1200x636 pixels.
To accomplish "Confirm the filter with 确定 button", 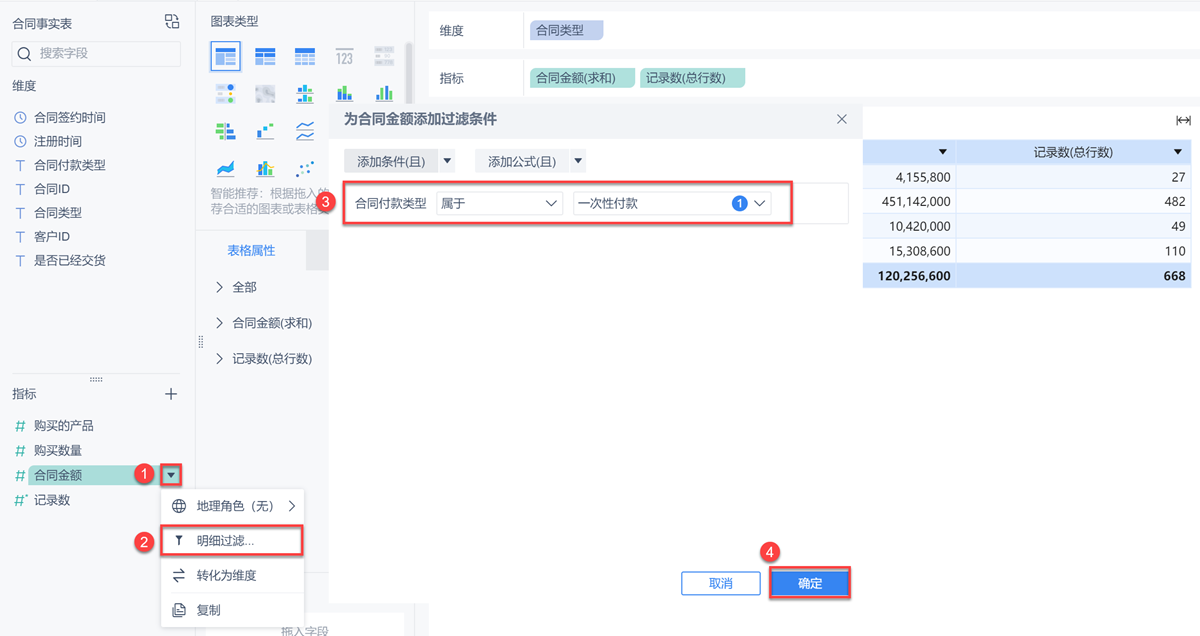I will (810, 583).
